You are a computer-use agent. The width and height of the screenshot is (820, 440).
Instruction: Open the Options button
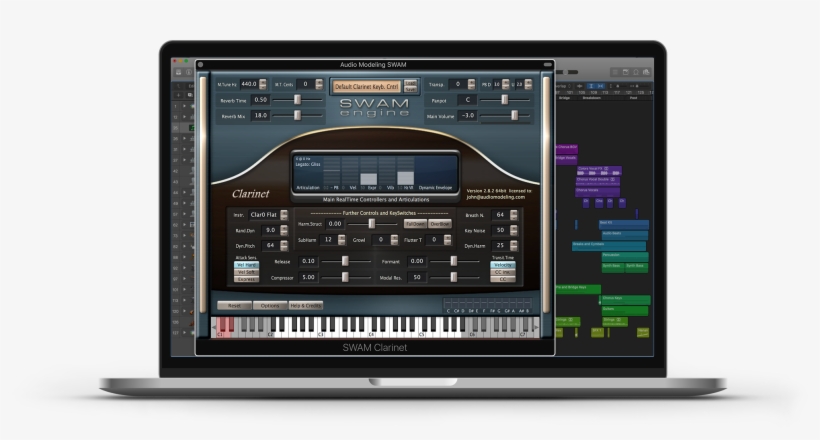(270, 306)
